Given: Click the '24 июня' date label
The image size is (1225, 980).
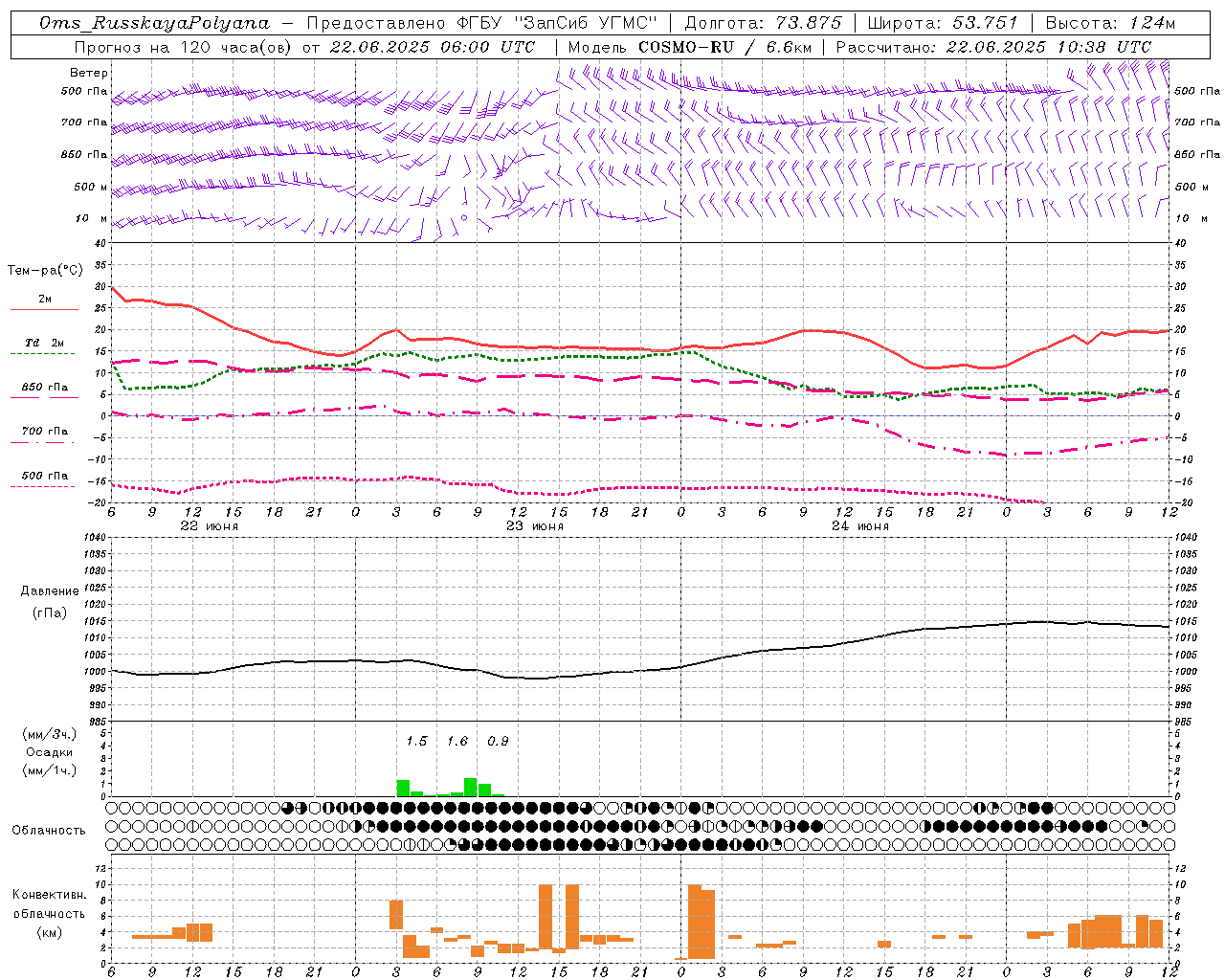Looking at the screenshot, I should (860, 526).
